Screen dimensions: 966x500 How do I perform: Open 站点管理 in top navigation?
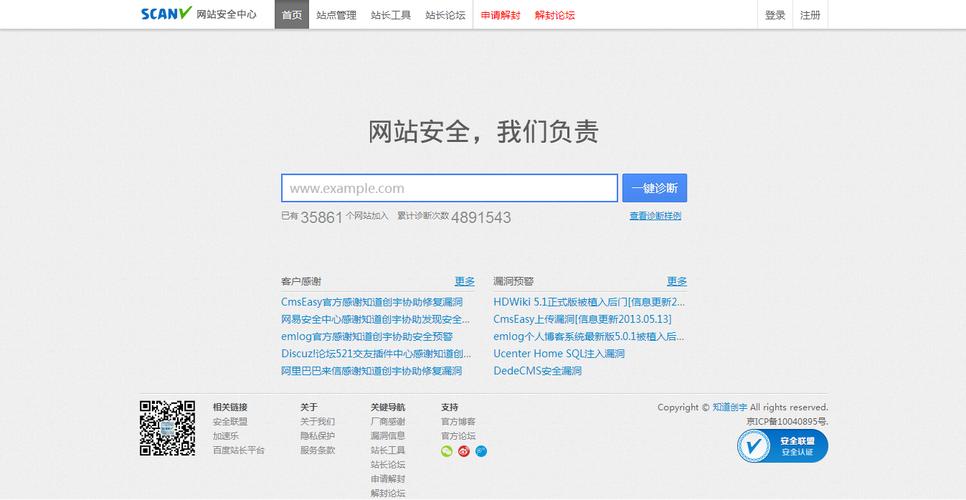(x=336, y=15)
